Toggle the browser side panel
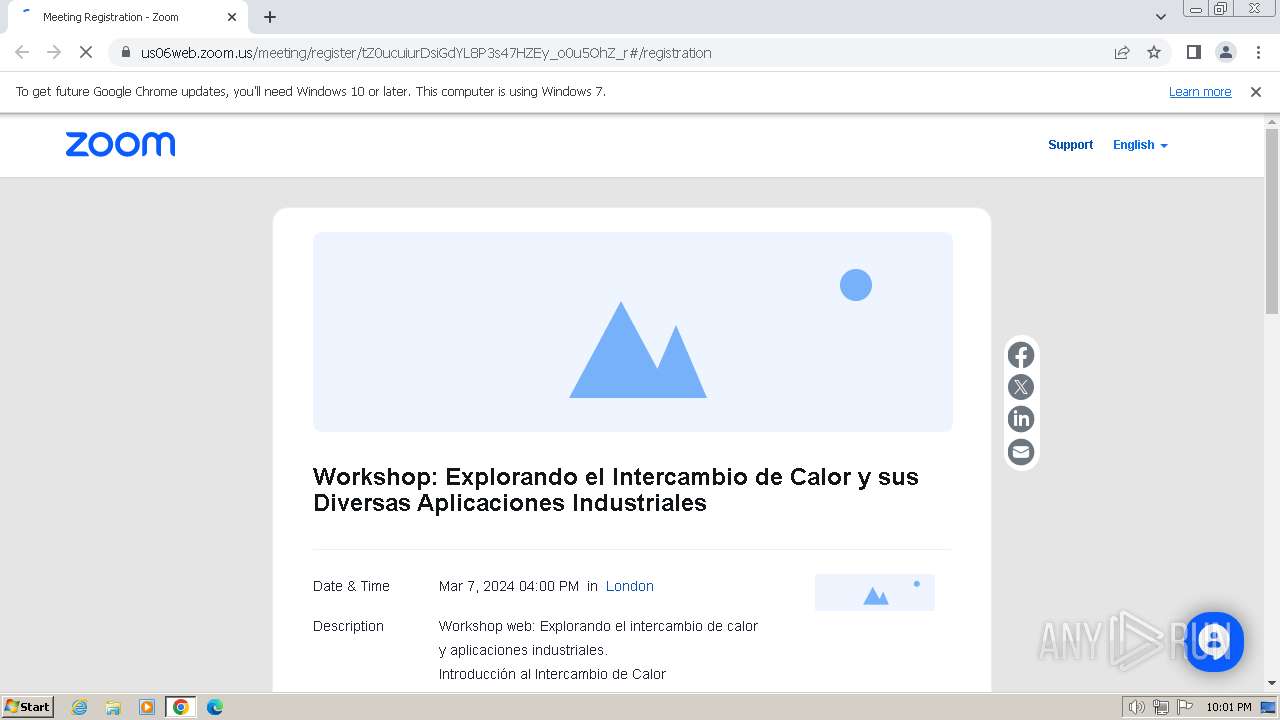The image size is (1280, 720). coord(1193,52)
